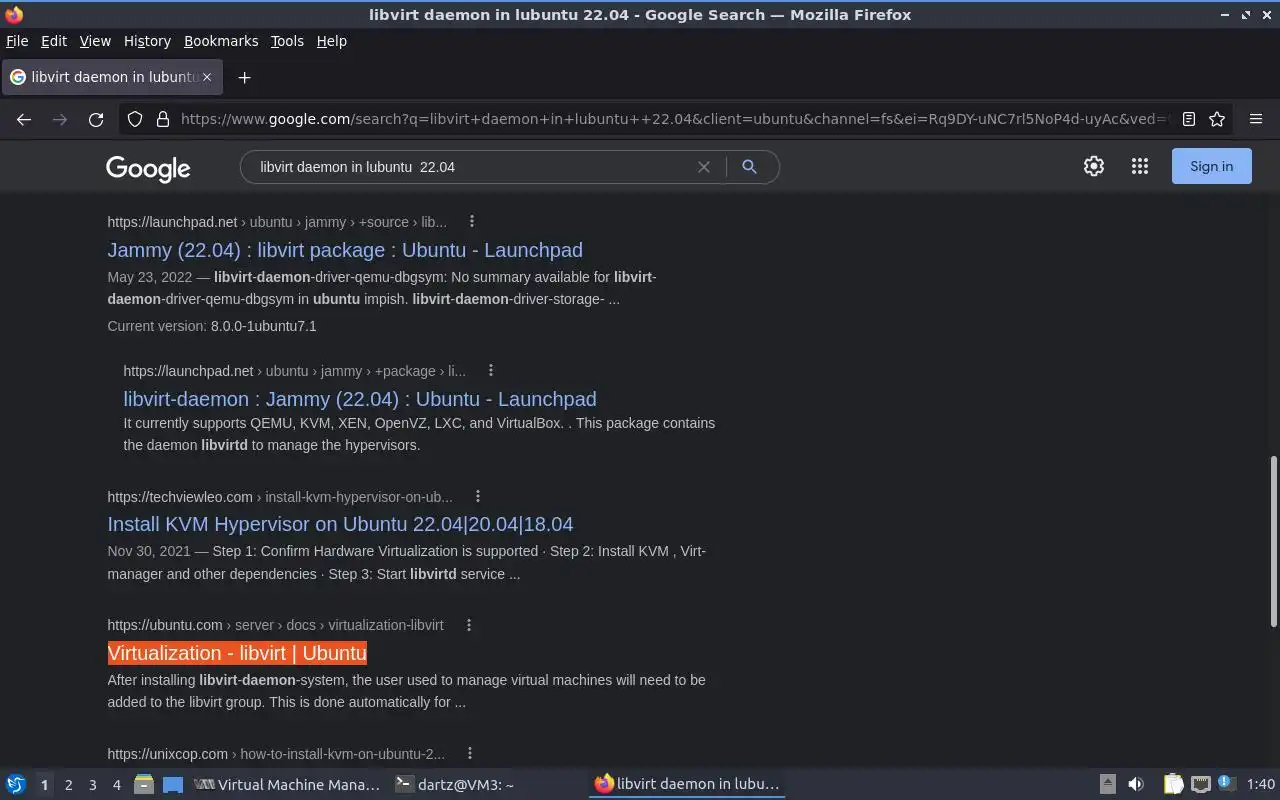1280x800 pixels.
Task: Close the libvirt daemon search tab
Action: (x=208, y=77)
